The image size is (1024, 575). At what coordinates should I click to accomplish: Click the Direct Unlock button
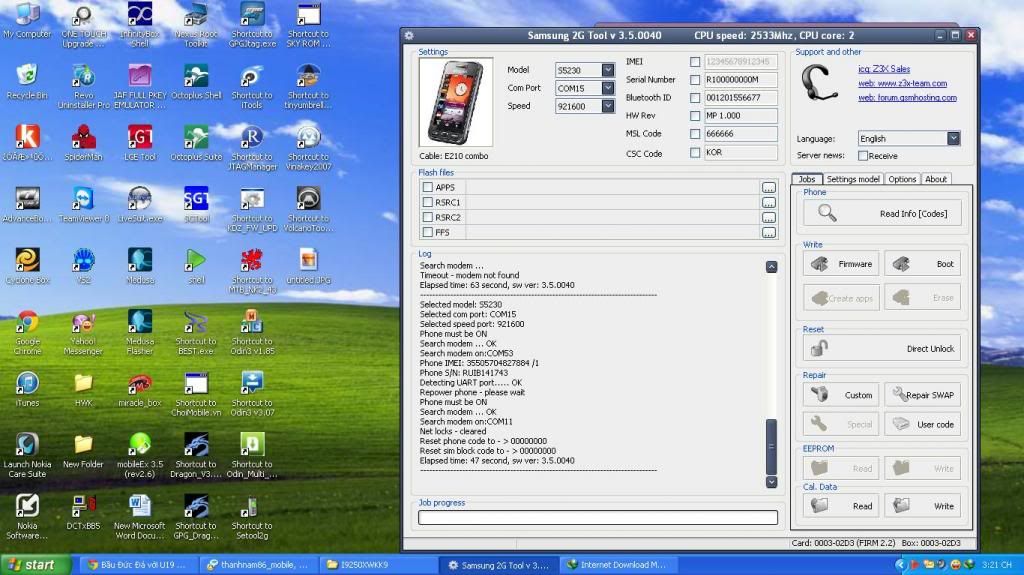tap(882, 348)
